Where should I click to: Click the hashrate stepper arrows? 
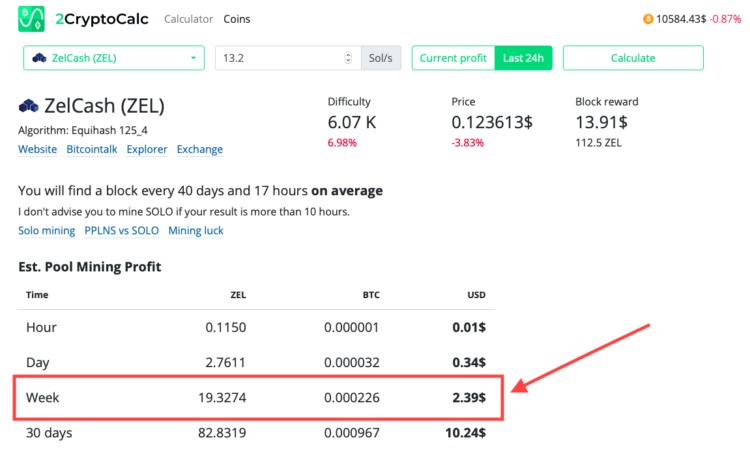click(348, 58)
